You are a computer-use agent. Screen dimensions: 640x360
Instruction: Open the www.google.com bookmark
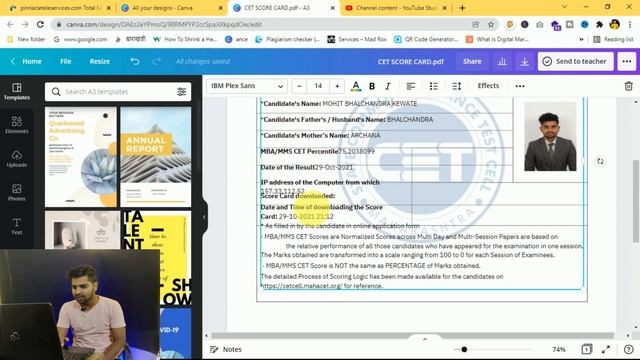pos(81,39)
